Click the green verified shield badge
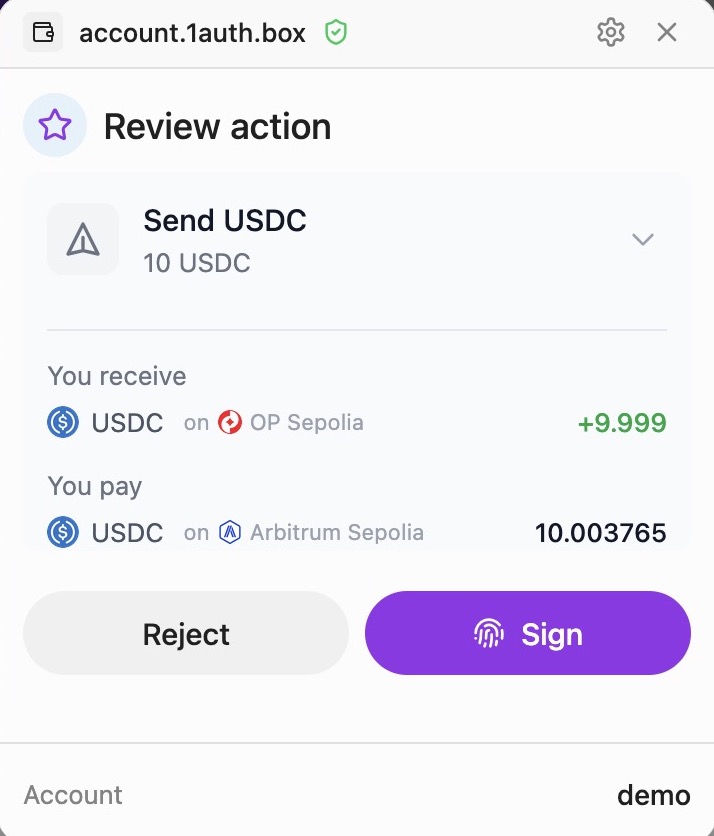Image resolution: width=714 pixels, height=836 pixels. point(336,31)
